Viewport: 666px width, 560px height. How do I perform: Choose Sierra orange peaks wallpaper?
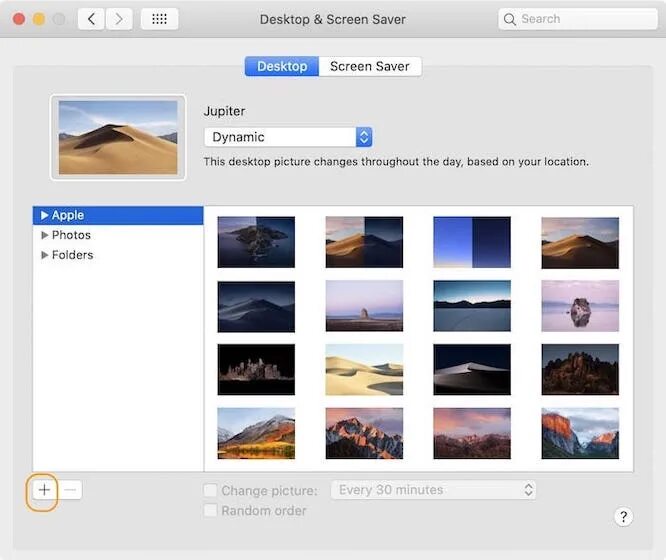coord(364,433)
